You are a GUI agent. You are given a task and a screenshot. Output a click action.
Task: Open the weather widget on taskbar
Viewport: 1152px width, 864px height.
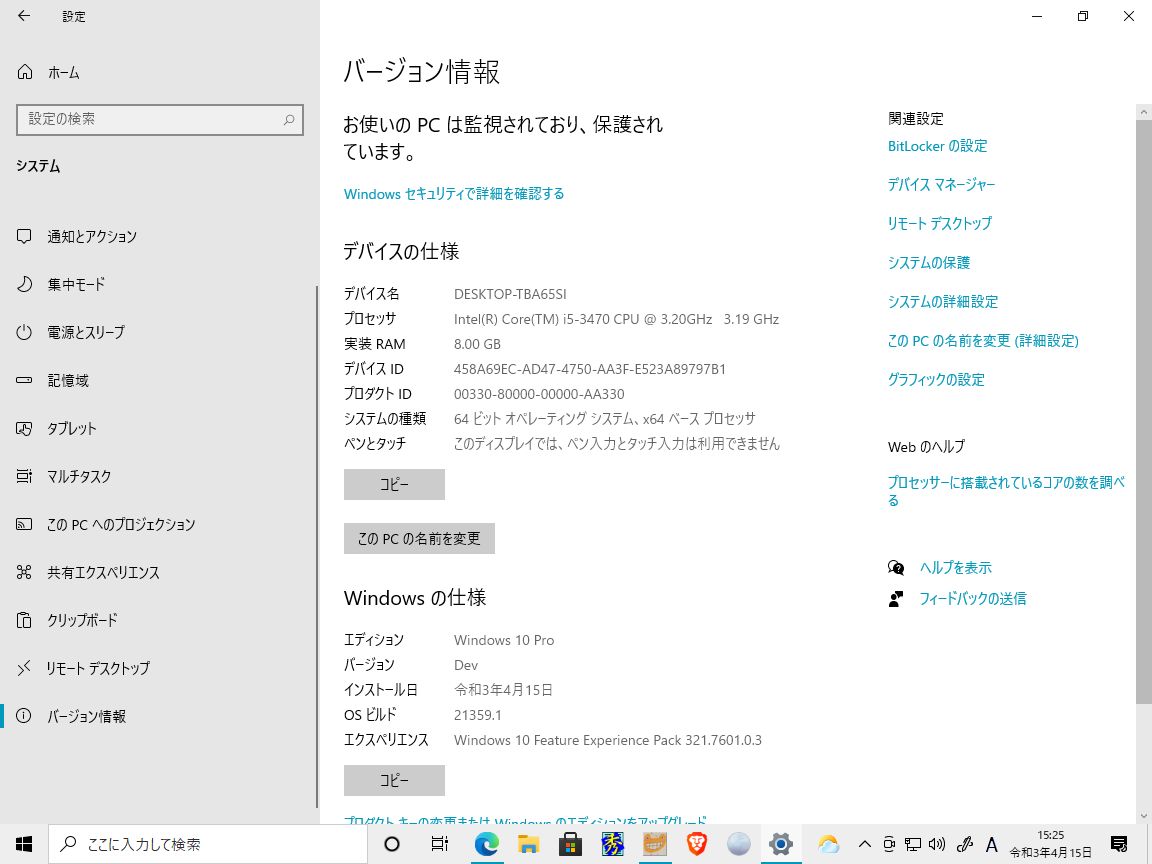(x=828, y=844)
